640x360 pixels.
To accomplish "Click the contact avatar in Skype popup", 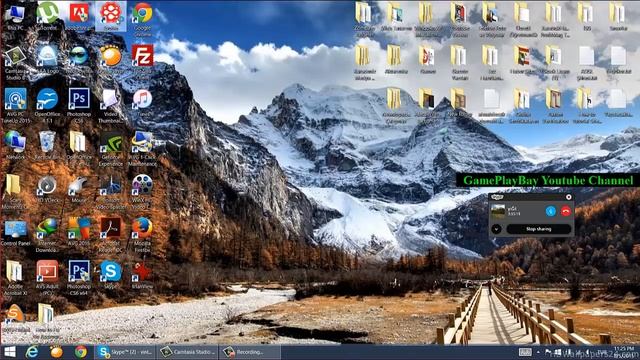I will pyautogui.click(x=498, y=211).
